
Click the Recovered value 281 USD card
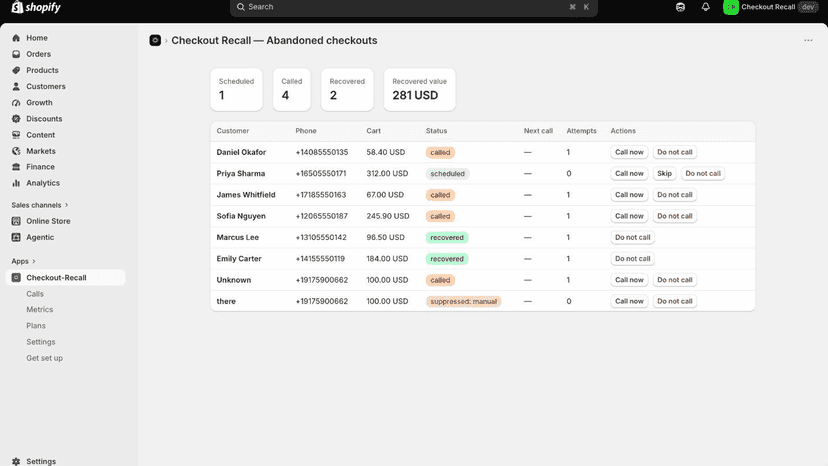click(419, 89)
